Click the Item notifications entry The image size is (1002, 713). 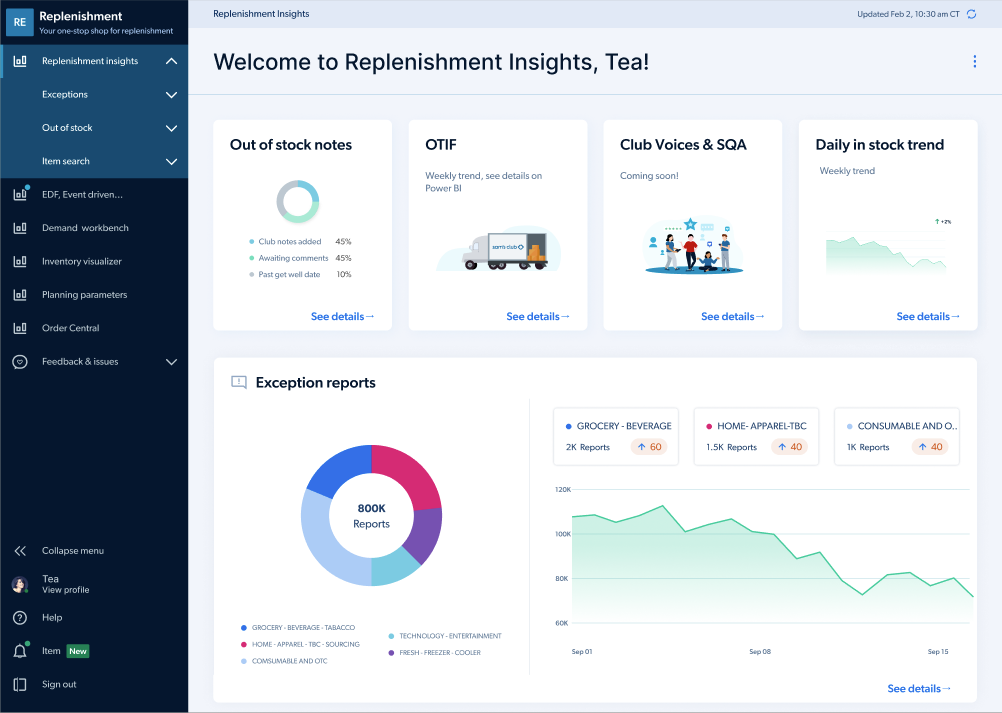(x=51, y=651)
